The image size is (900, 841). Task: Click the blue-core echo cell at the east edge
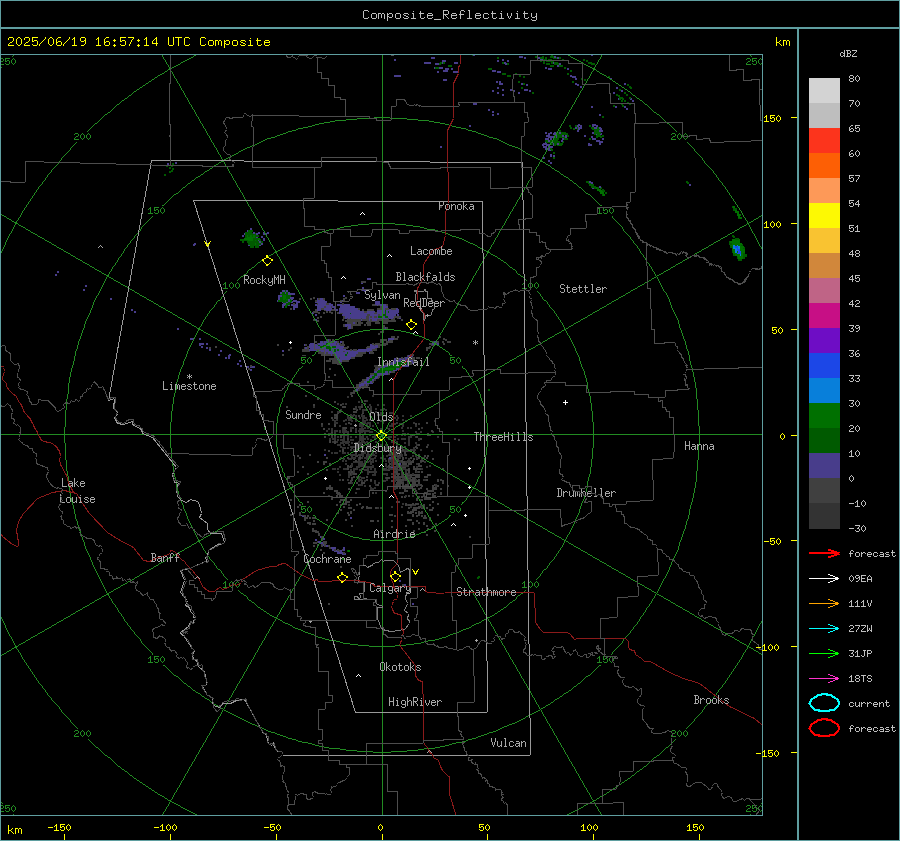738,249
